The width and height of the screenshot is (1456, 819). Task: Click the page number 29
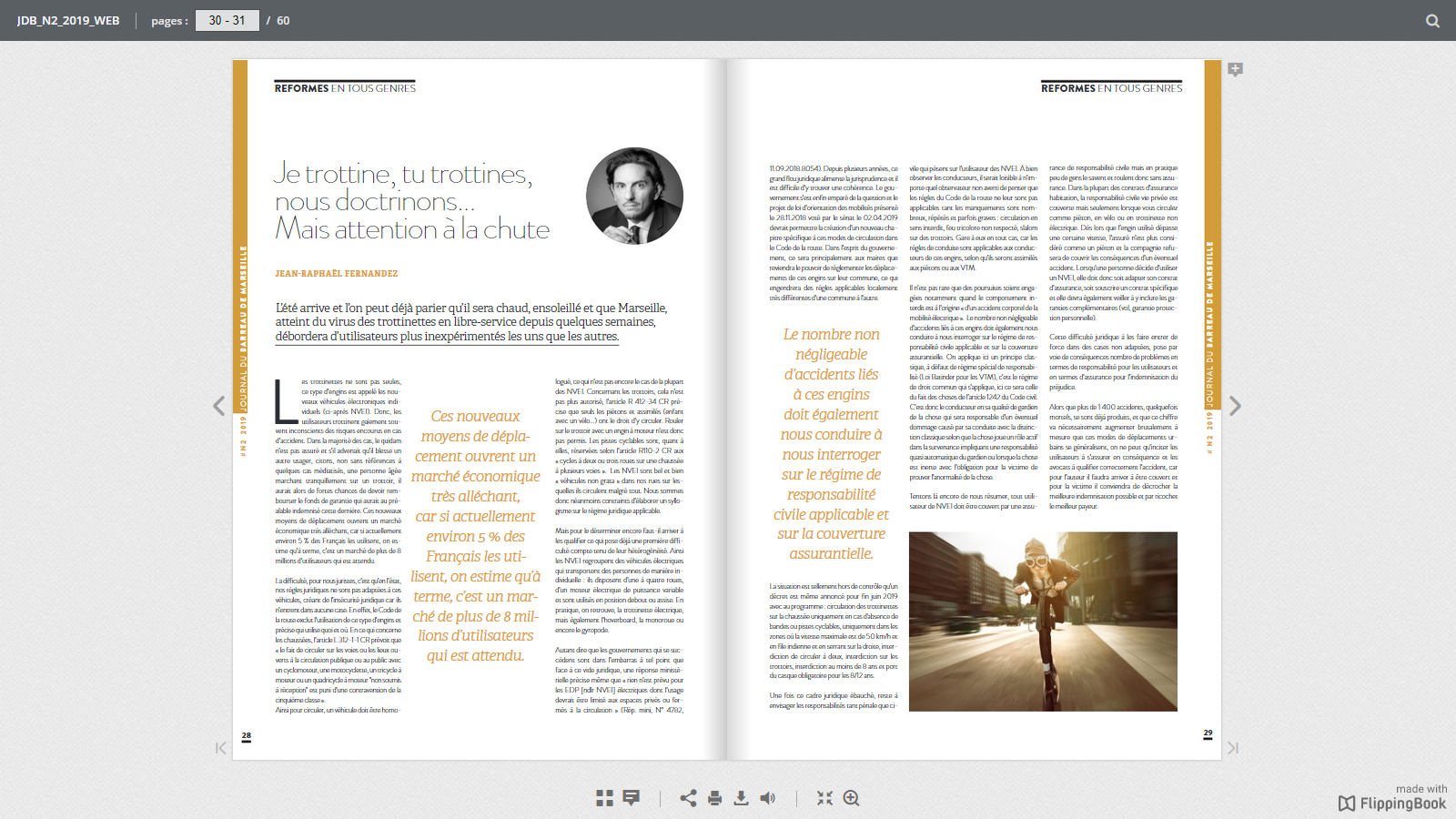(x=1208, y=733)
